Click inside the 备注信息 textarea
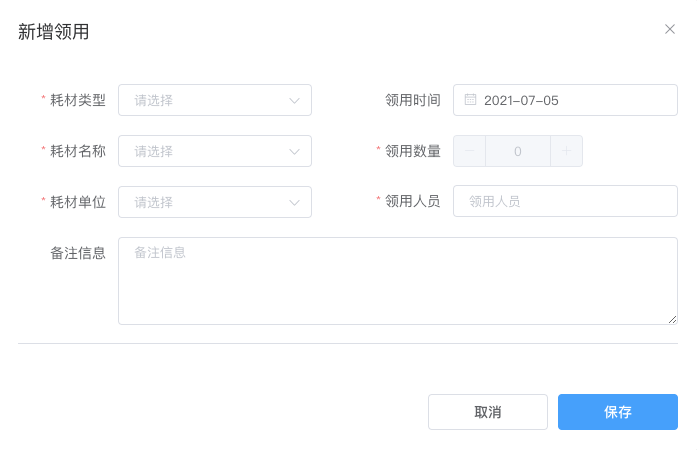This screenshot has width=697, height=450. [x=397, y=281]
